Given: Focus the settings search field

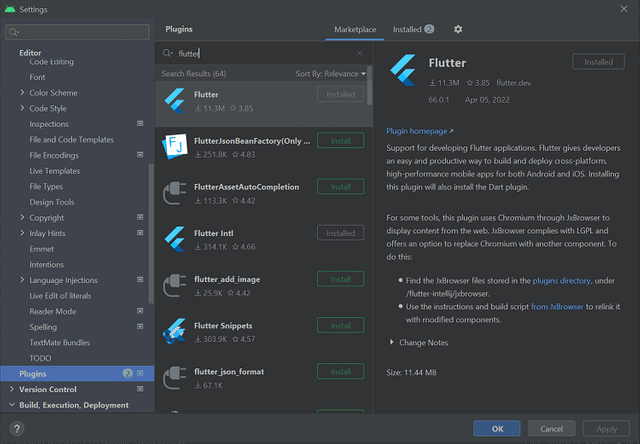Looking at the screenshot, I should [77, 32].
